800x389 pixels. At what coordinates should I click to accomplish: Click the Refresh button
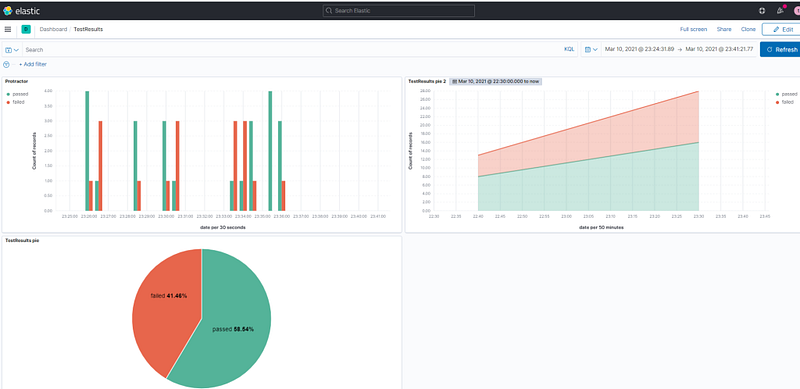coord(780,50)
